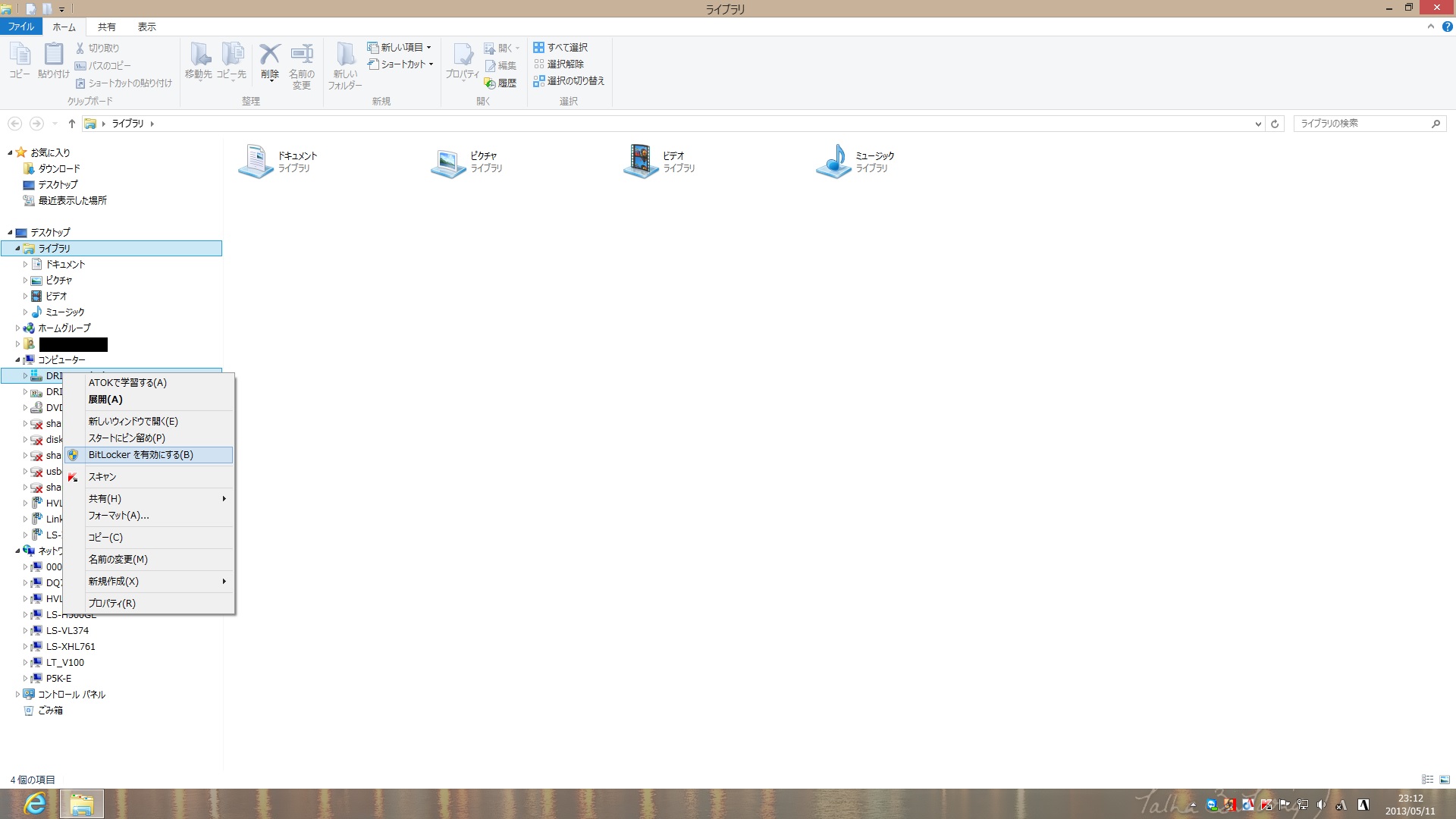
Task: Click the 新しいフォルダー (new folder) icon
Action: click(x=346, y=55)
